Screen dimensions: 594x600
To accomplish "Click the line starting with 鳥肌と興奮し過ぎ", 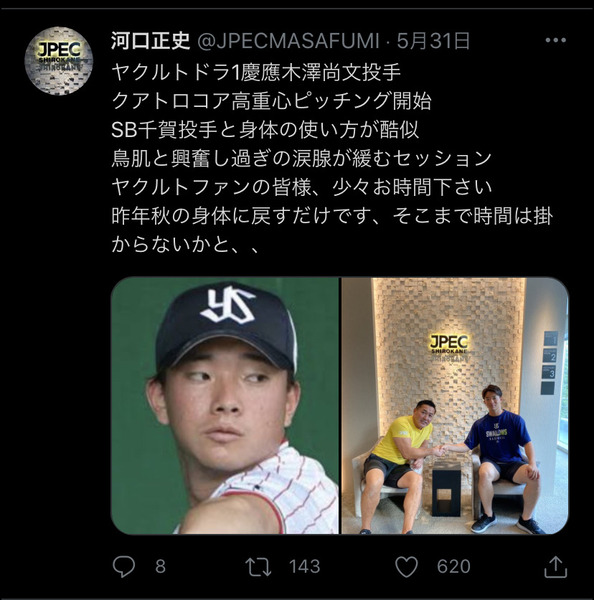I will 302,158.
